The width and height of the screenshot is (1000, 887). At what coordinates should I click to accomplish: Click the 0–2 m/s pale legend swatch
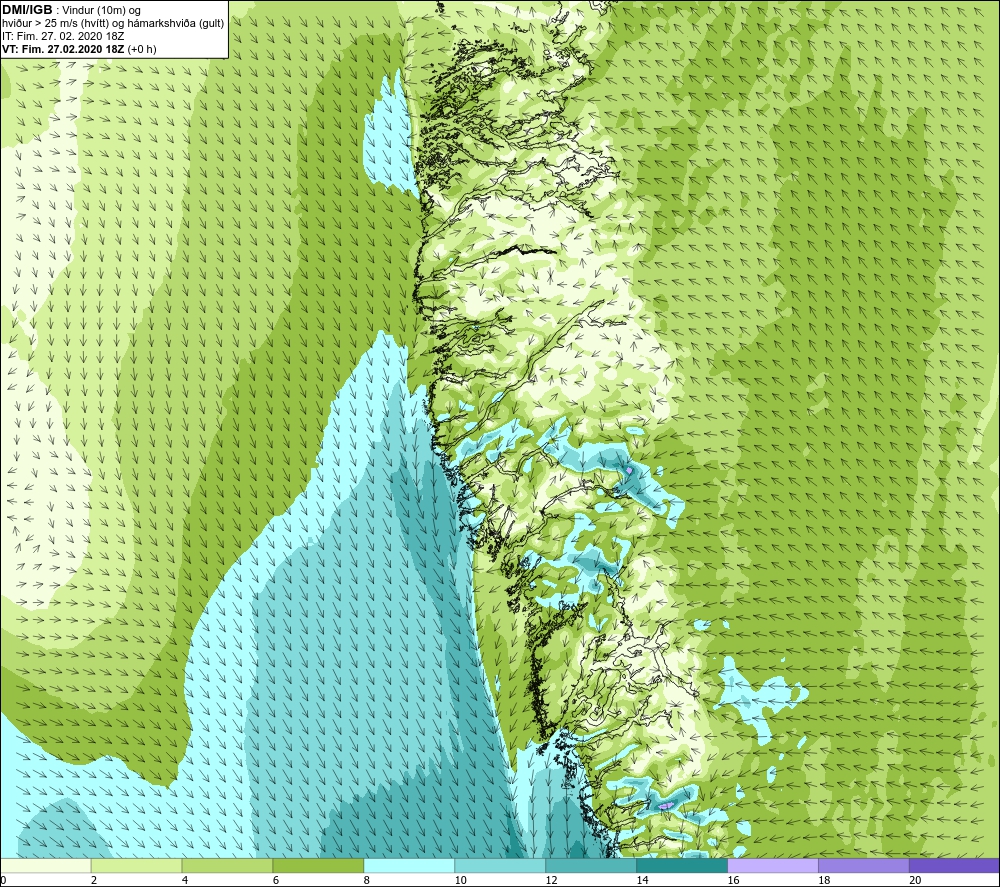point(46,866)
